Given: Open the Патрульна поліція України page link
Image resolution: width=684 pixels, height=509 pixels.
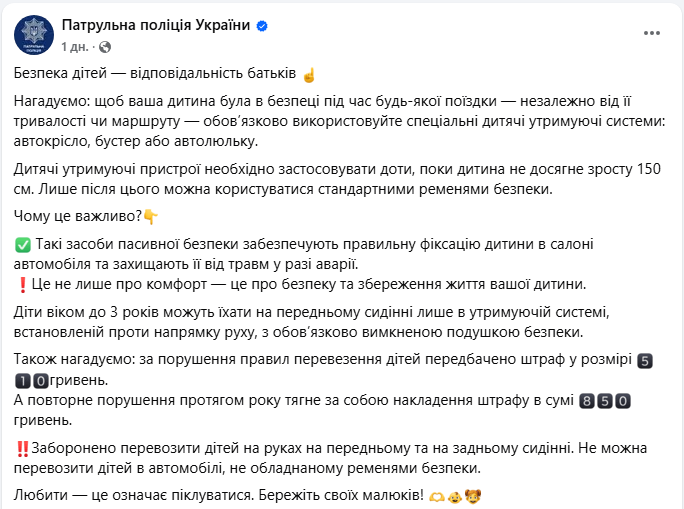Looking at the screenshot, I should point(155,26).
